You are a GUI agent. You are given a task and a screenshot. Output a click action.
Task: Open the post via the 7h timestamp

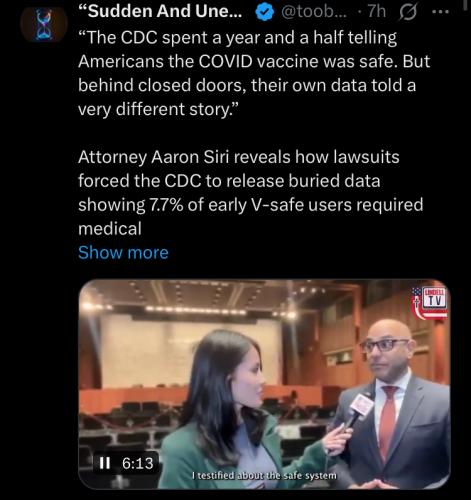coord(377,12)
